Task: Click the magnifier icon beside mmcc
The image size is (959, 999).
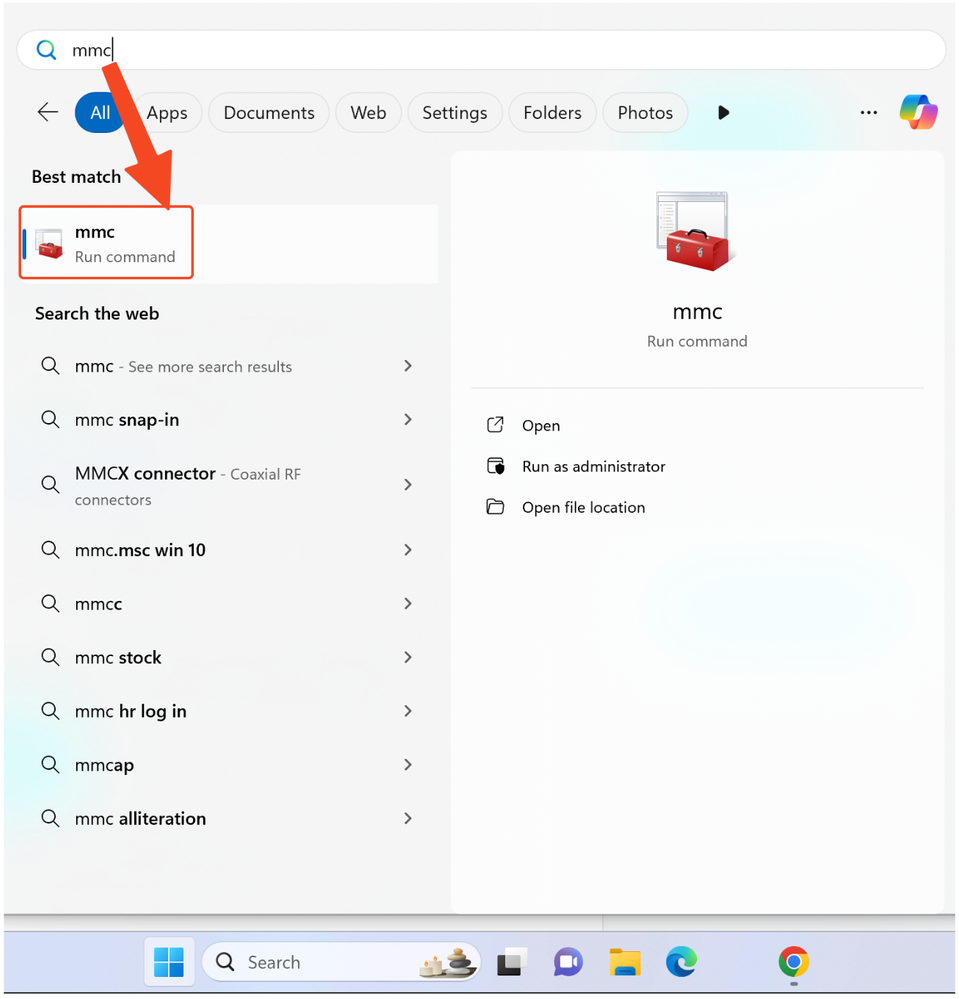Action: pos(50,603)
